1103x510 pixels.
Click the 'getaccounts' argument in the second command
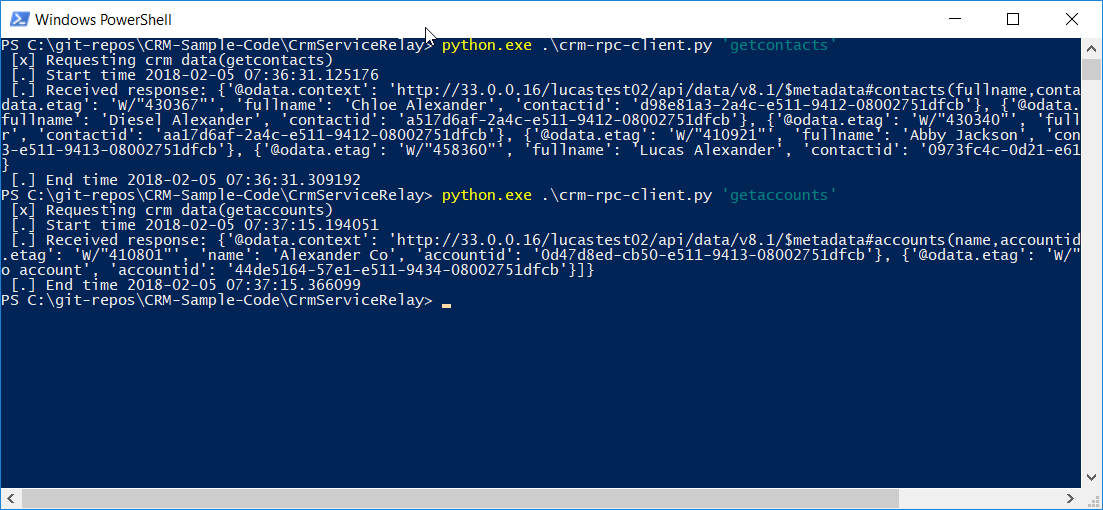click(780, 195)
